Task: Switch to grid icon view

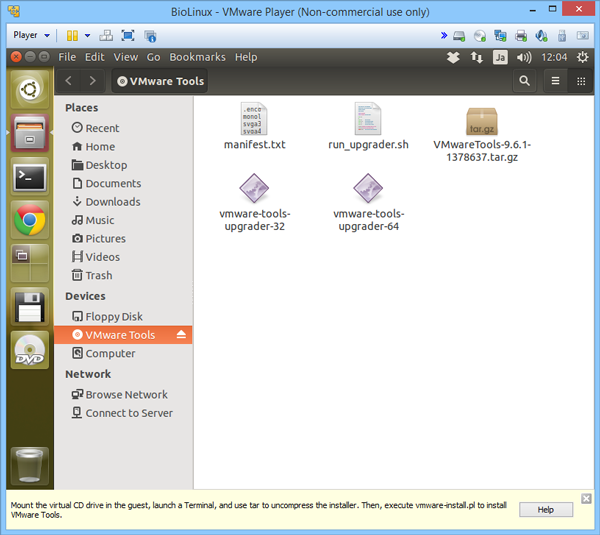Action: pos(581,81)
